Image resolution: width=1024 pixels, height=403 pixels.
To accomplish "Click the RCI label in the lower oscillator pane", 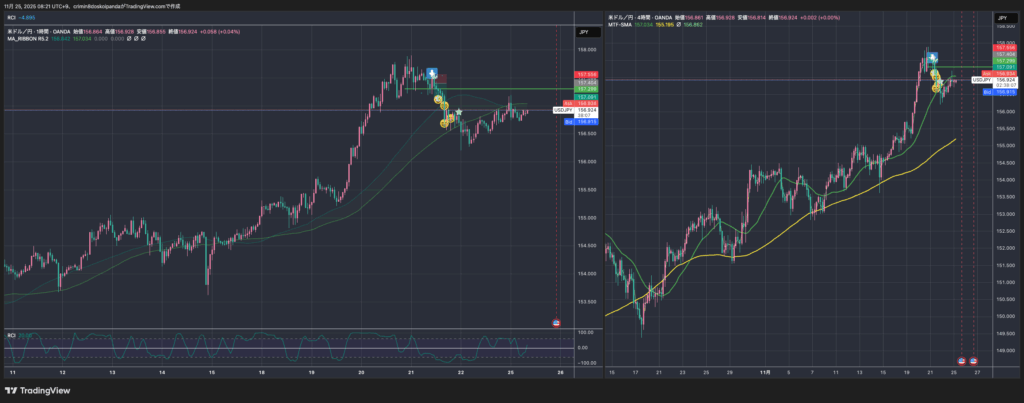I will pos(11,334).
